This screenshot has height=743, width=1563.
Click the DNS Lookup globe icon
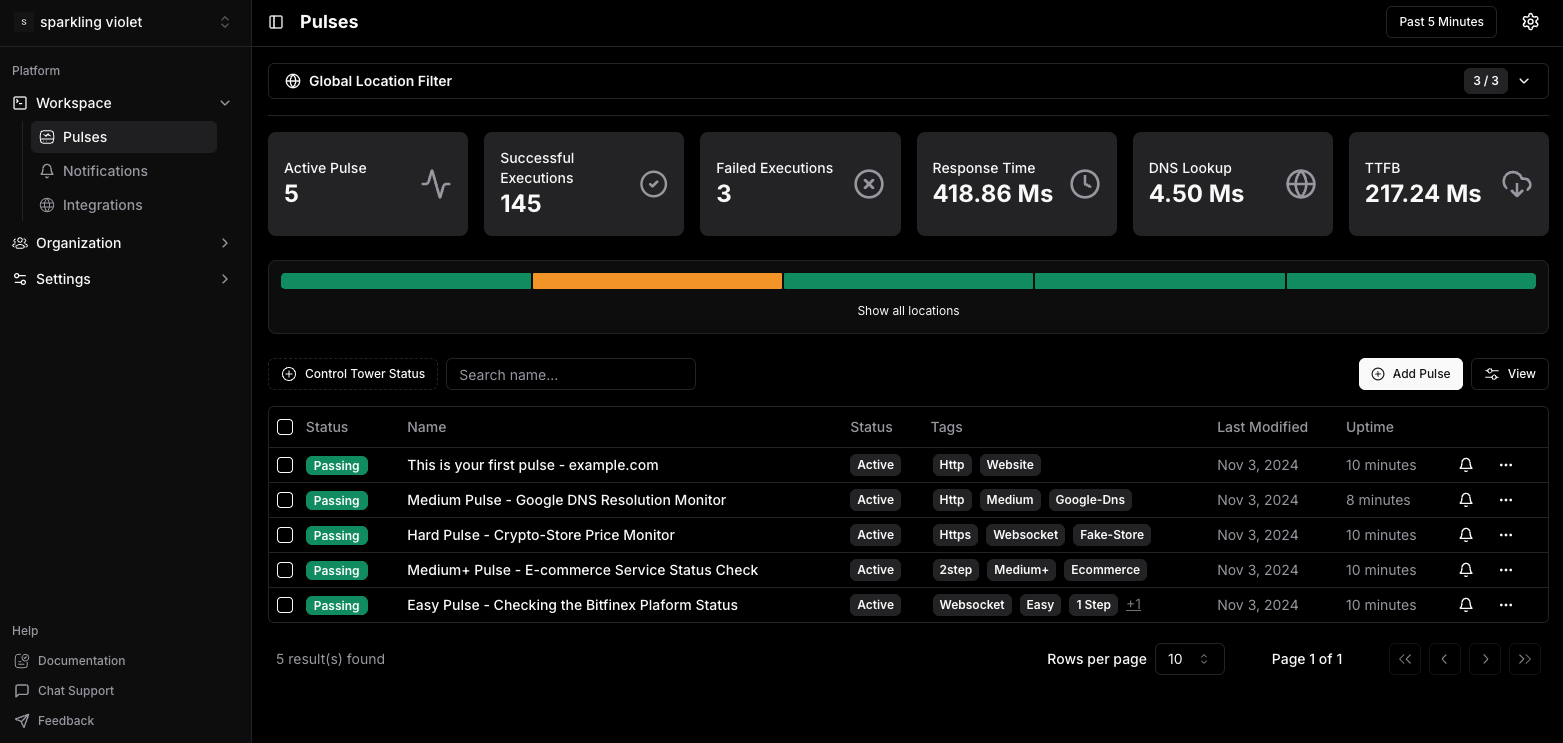pyautogui.click(x=1301, y=184)
